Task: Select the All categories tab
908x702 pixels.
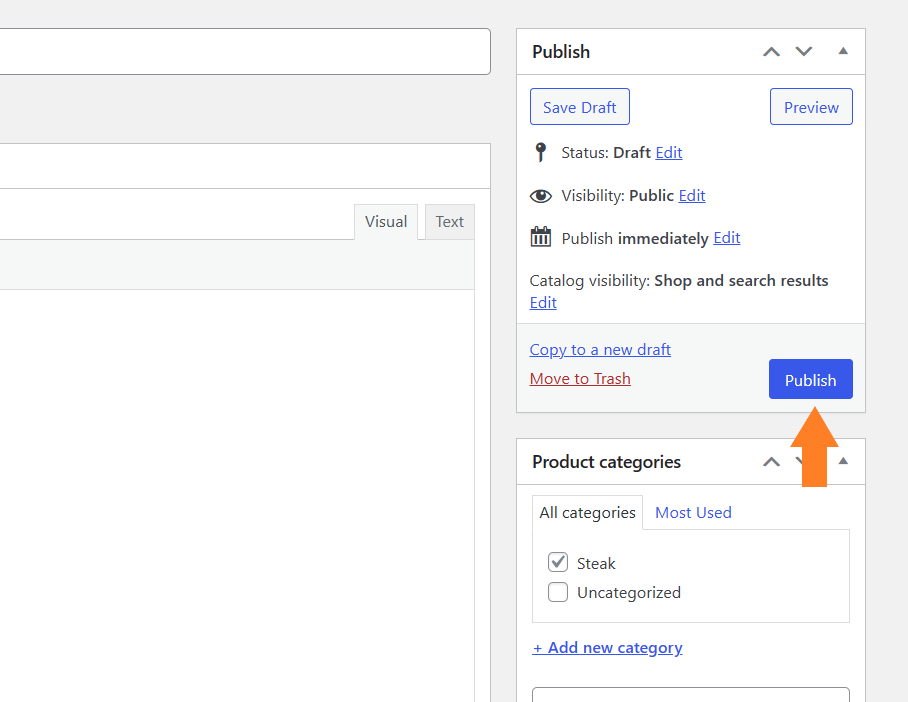Action: coord(587,513)
